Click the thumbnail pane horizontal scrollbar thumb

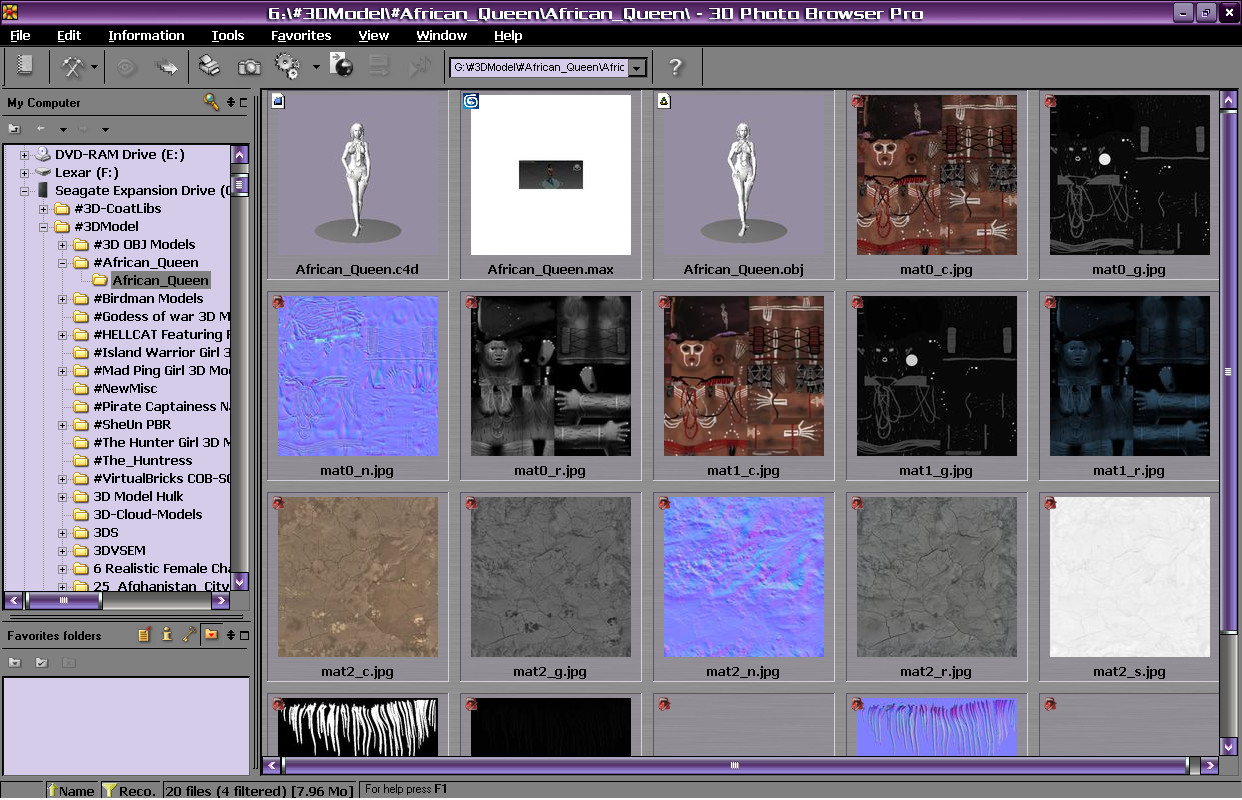735,766
